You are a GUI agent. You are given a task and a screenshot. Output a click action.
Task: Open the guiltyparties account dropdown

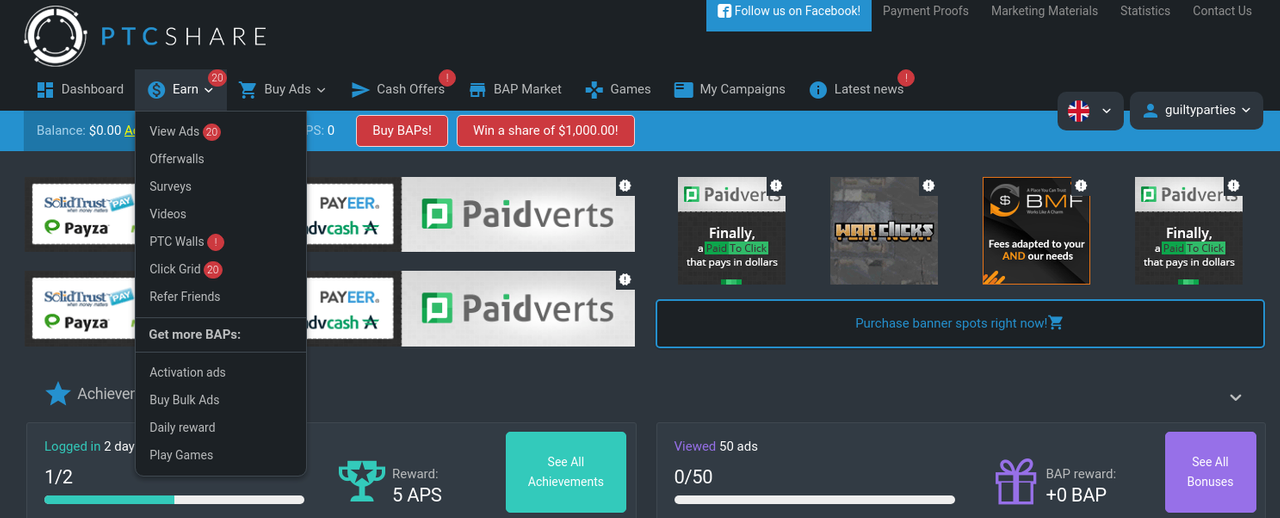(1197, 110)
